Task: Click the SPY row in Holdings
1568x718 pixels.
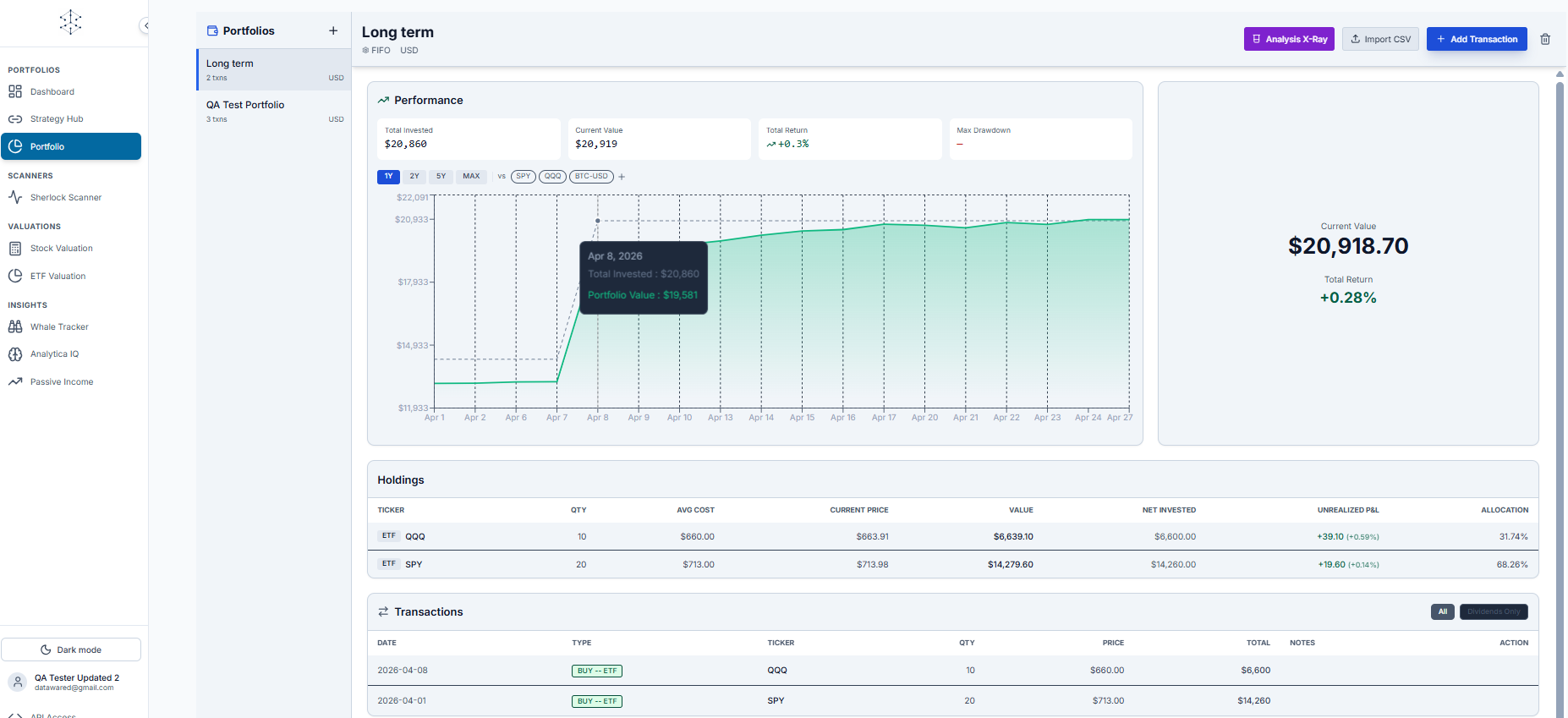Action: pos(953,564)
